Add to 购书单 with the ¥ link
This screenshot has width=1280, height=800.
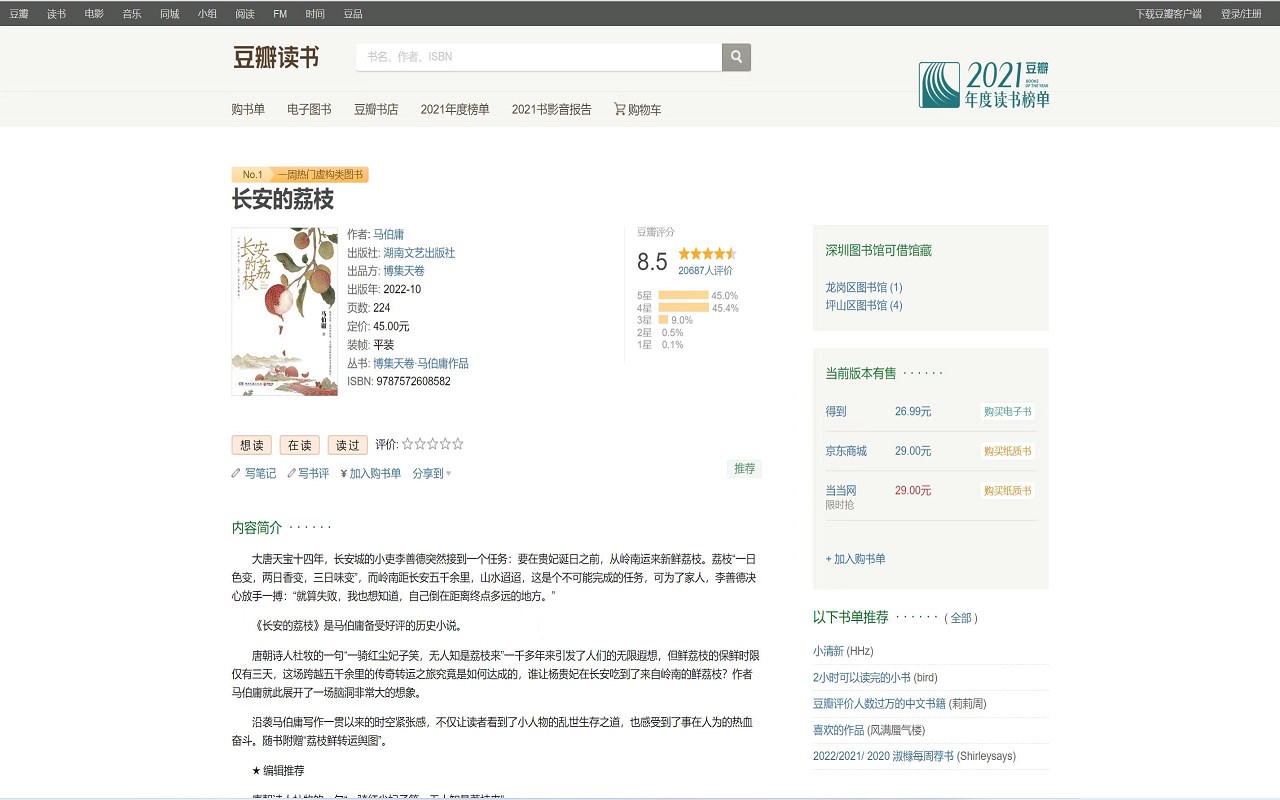click(x=370, y=473)
